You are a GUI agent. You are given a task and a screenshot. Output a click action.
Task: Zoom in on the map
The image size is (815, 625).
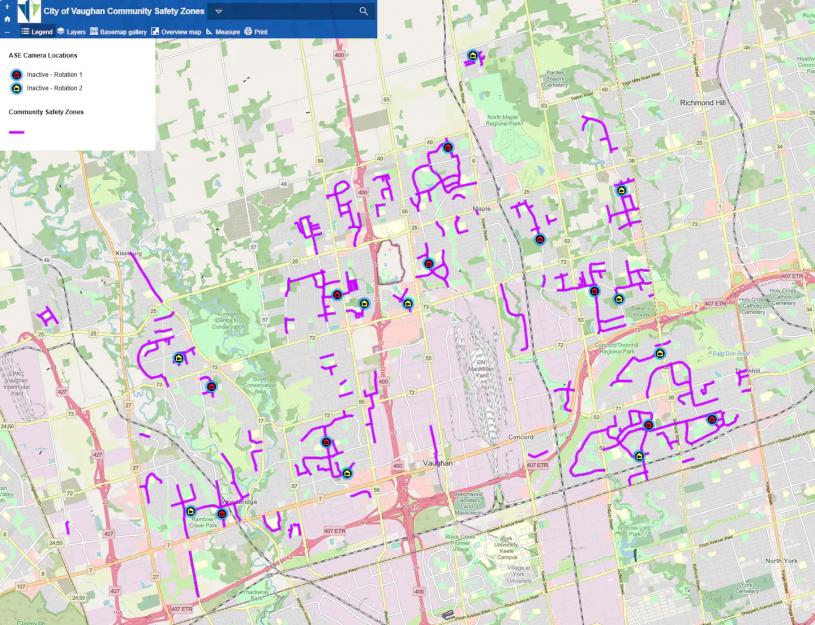(x=7, y=6)
